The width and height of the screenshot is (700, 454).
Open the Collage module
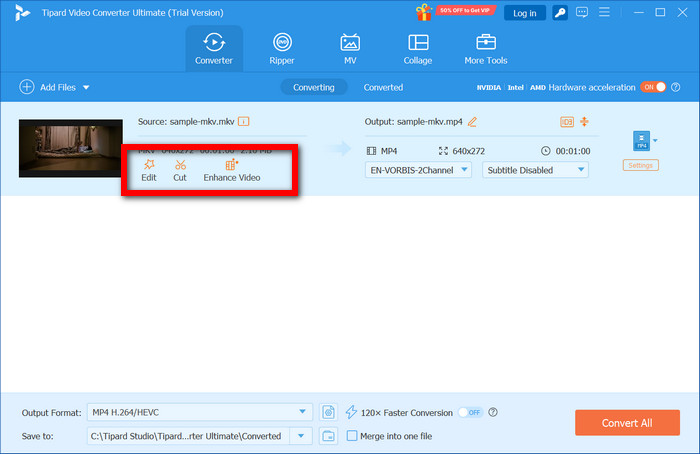point(418,49)
